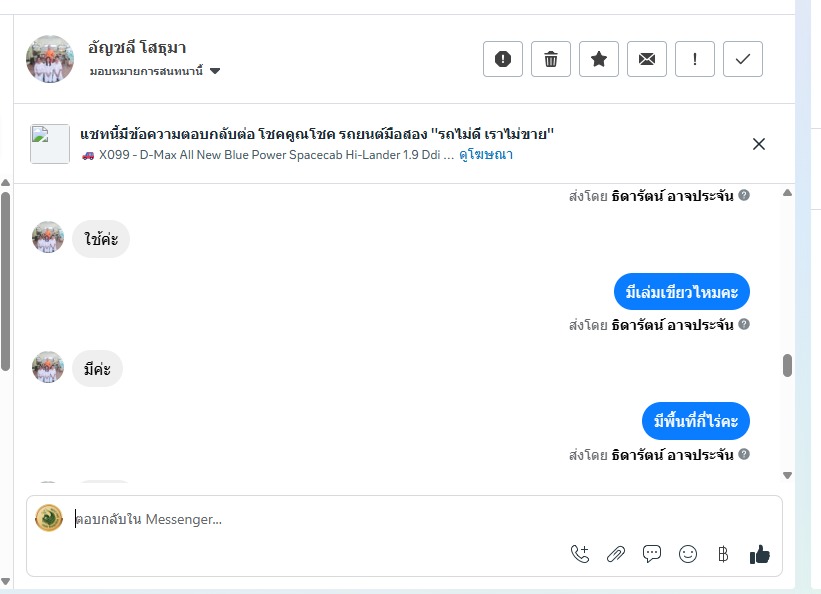This screenshot has width=821, height=594.
Task: Flag conversation with the exclamation mark button
Action: point(694,59)
